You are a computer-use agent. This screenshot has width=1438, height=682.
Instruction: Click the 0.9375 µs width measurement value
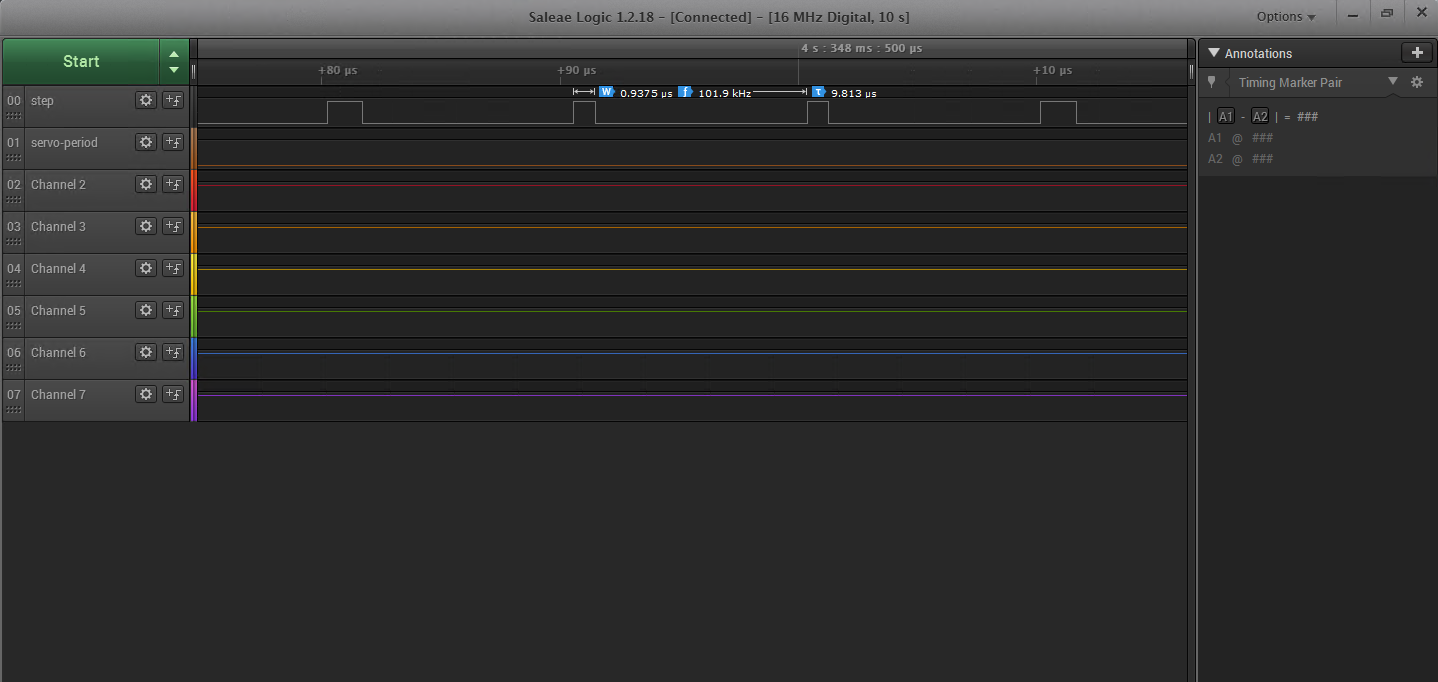pyautogui.click(x=646, y=93)
